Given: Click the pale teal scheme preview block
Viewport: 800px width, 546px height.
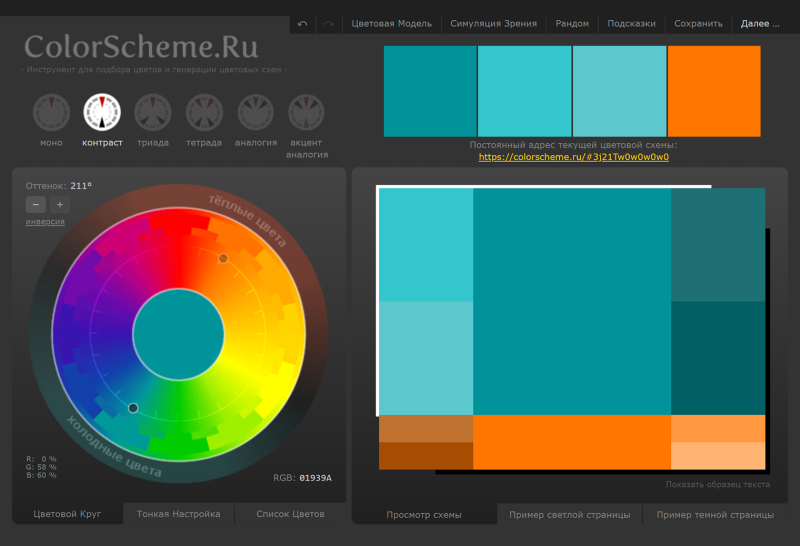Looking at the screenshot, I should [426, 358].
